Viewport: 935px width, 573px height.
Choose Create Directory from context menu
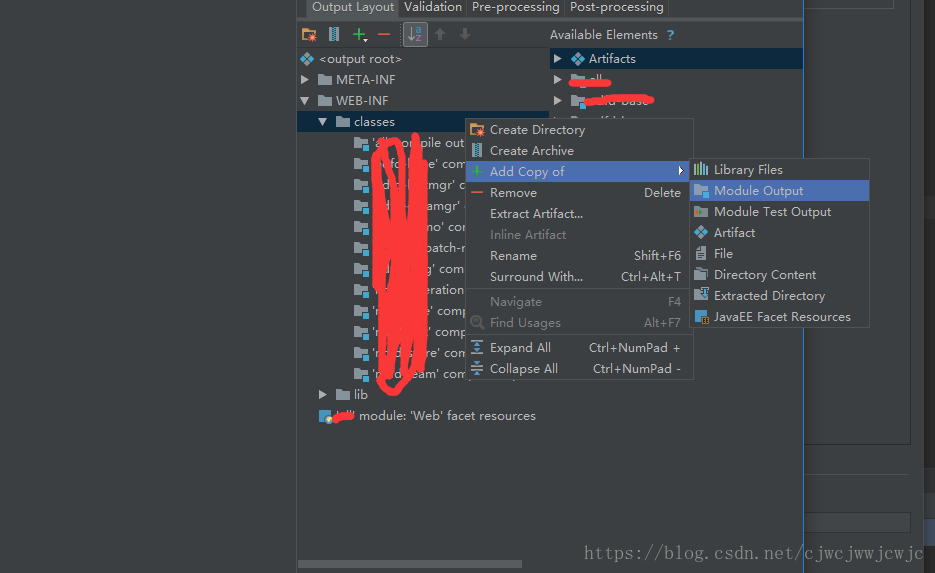pos(580,129)
